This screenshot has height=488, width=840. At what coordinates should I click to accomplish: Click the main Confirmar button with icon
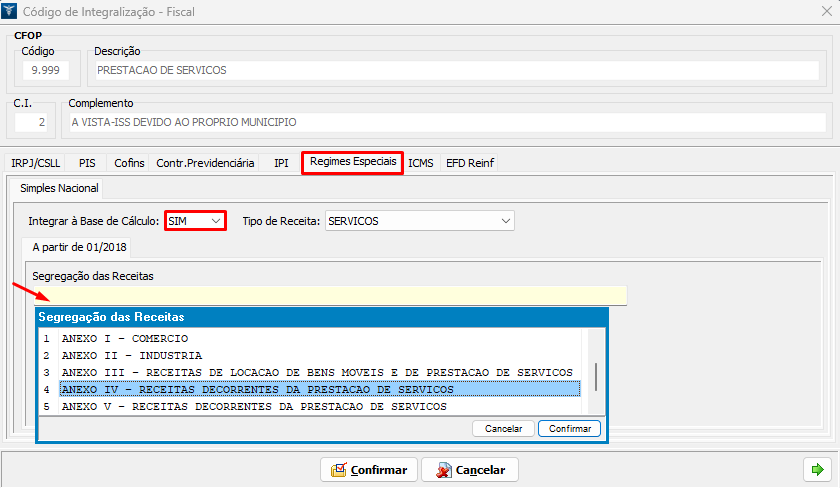click(x=368, y=470)
